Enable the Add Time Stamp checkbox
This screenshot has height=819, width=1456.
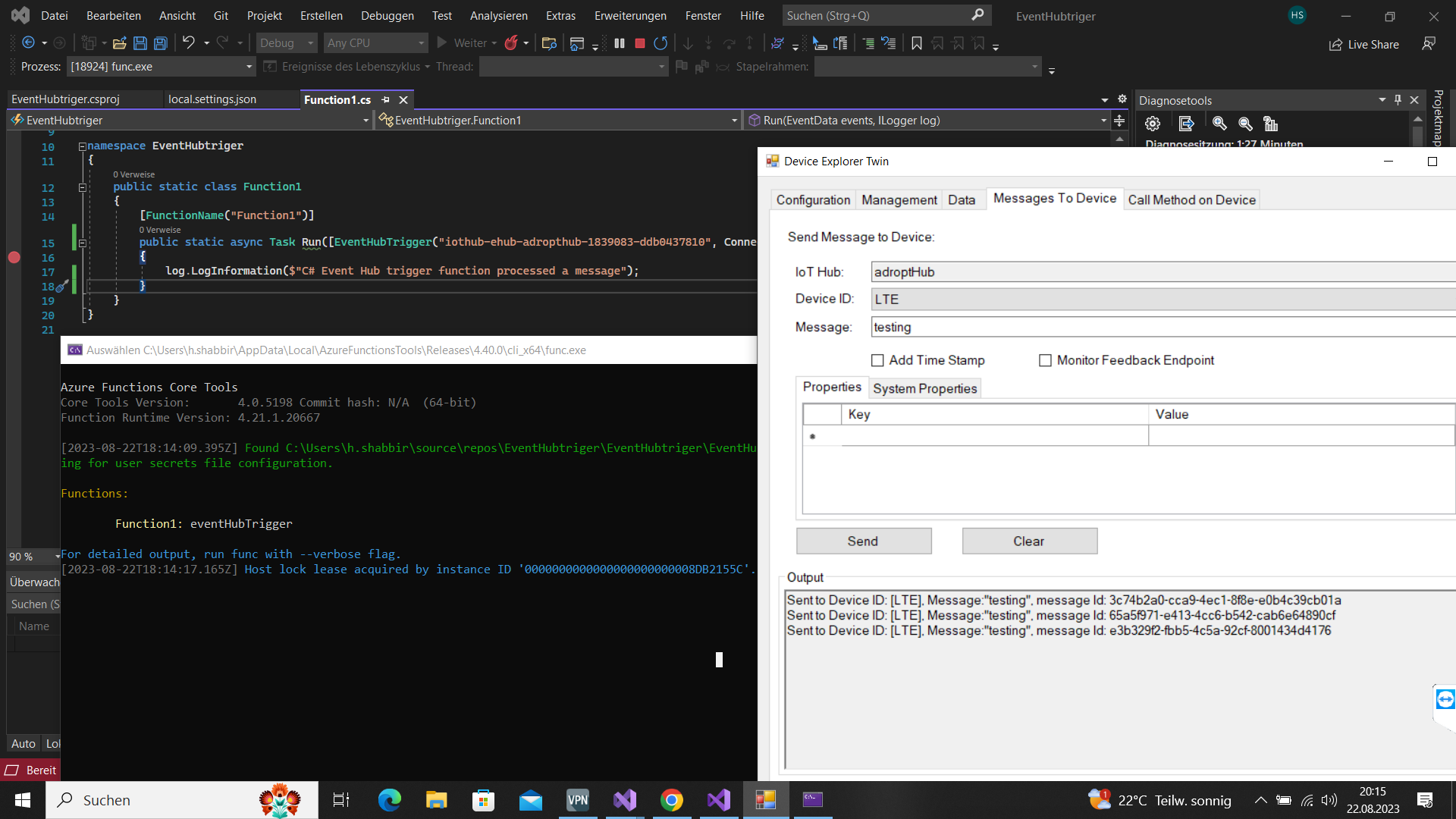click(x=877, y=361)
